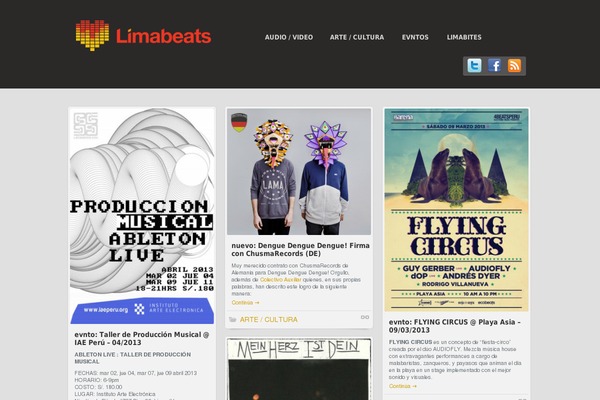Go to the EVNTOS section
The height and width of the screenshot is (400, 600).
coord(415,37)
